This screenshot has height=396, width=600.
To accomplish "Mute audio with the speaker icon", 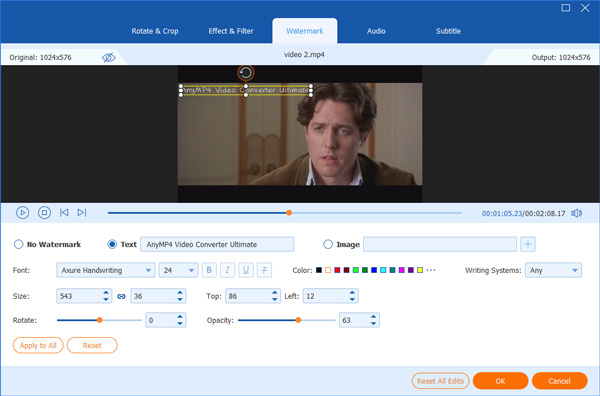I will (577, 213).
